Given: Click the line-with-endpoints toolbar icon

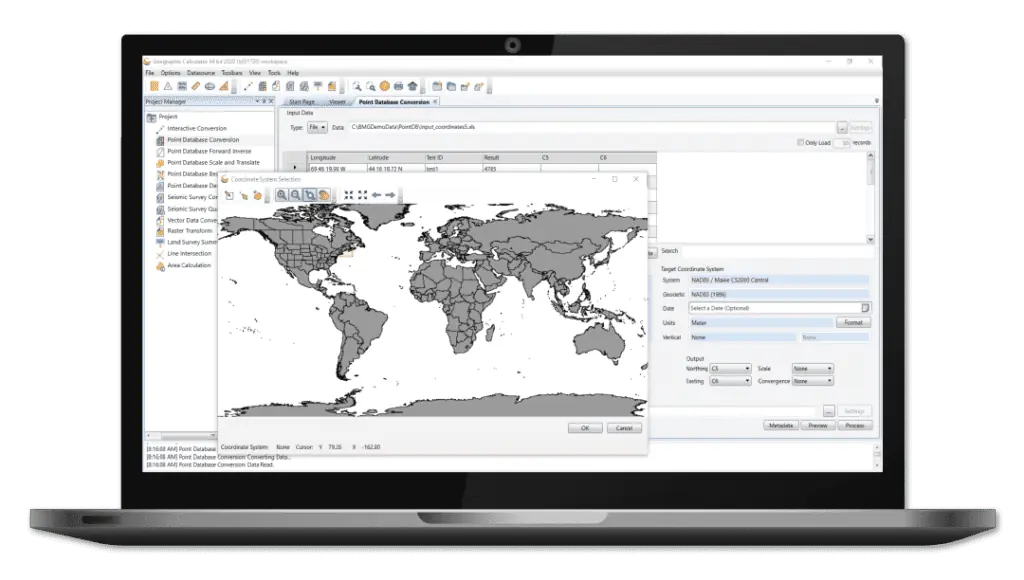Looking at the screenshot, I should 248,86.
